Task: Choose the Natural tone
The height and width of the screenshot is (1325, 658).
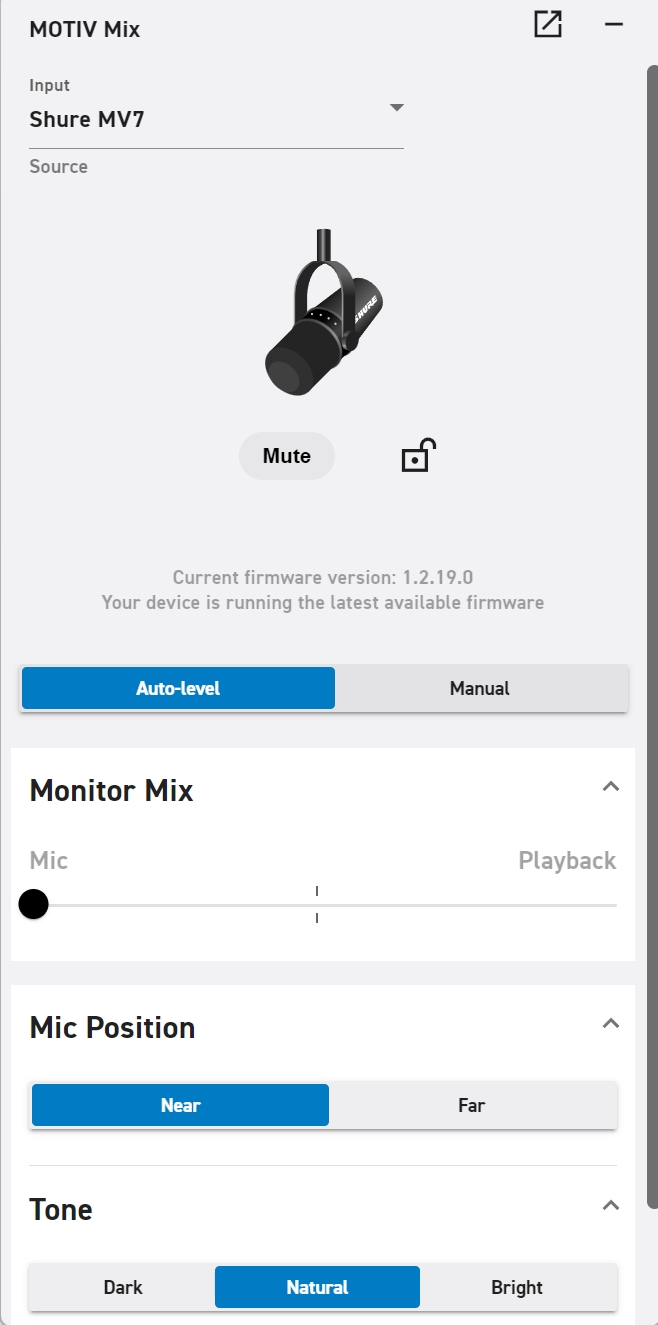Action: pyautogui.click(x=317, y=1287)
